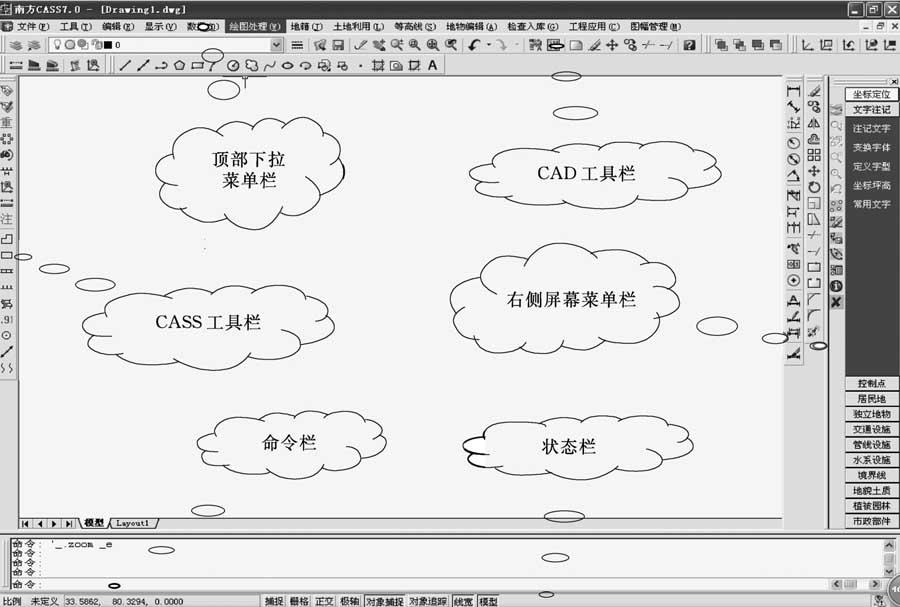Select the Line drawing tool
This screenshot has height=607, width=900.
[x=123, y=66]
